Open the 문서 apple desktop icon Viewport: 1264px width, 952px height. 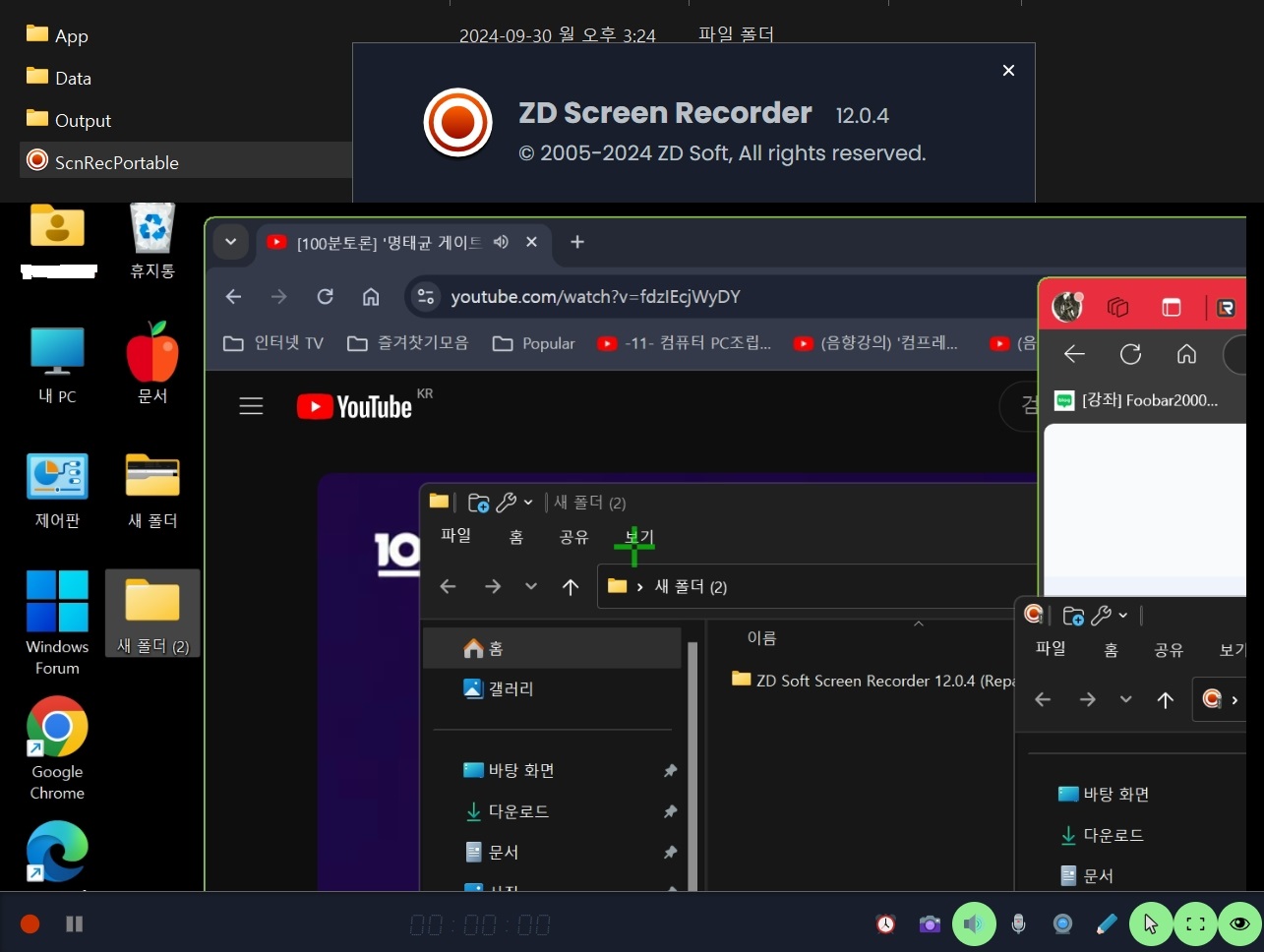tap(152, 363)
